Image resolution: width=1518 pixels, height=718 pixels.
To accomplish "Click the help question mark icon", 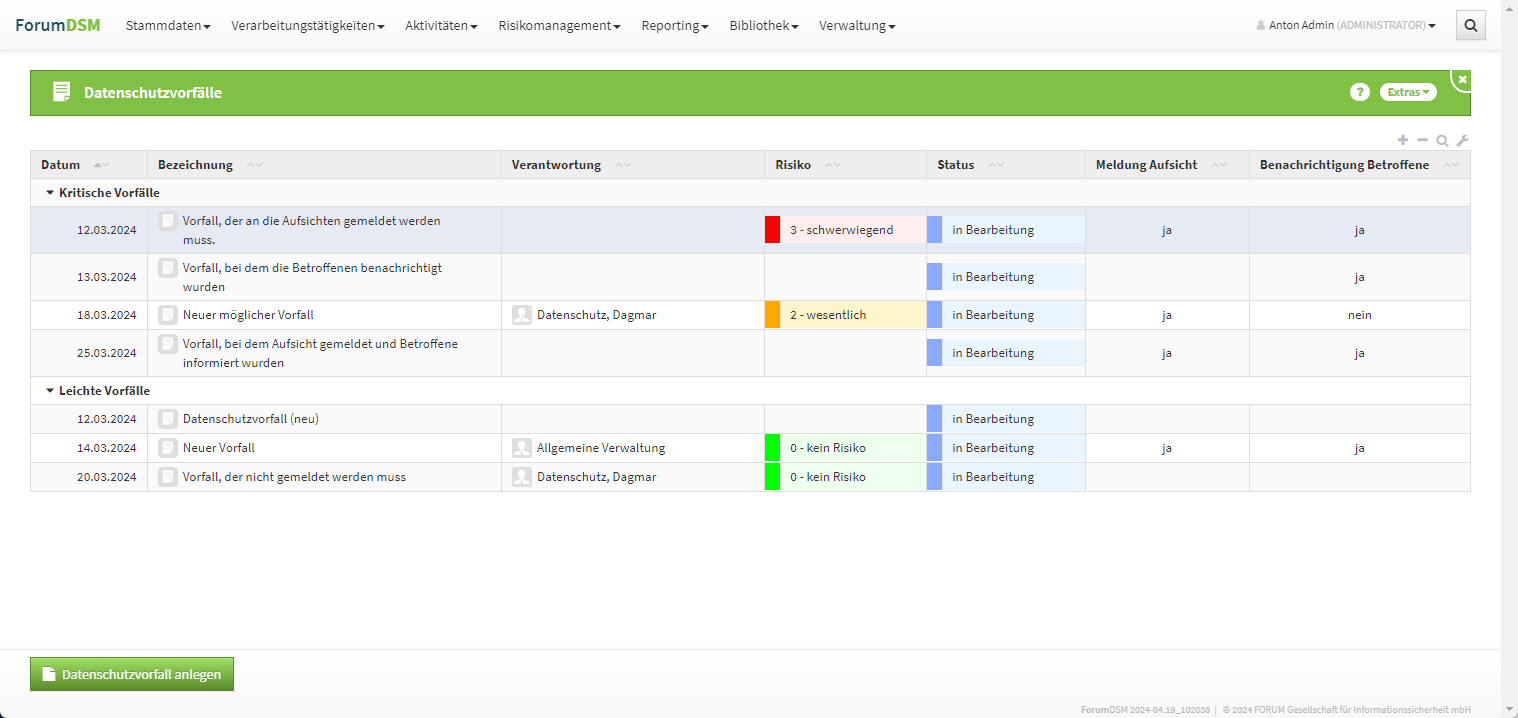I will click(1359, 92).
